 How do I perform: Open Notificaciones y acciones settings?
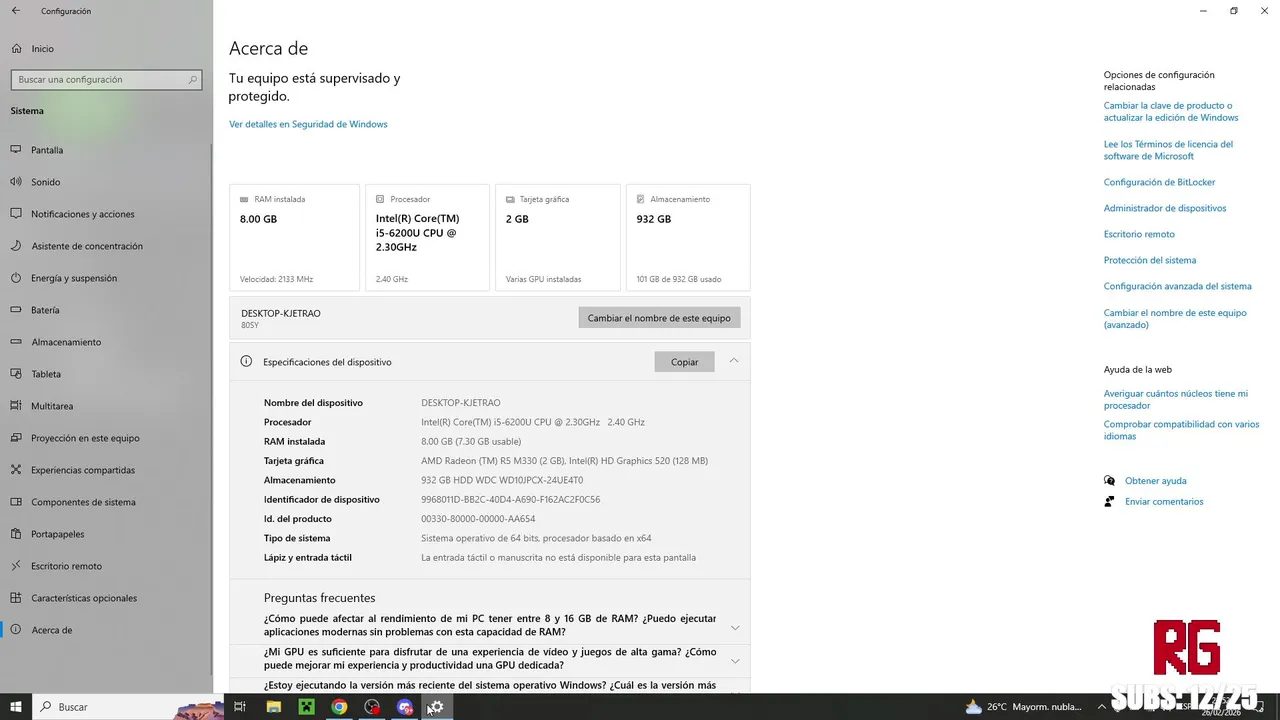(82, 214)
